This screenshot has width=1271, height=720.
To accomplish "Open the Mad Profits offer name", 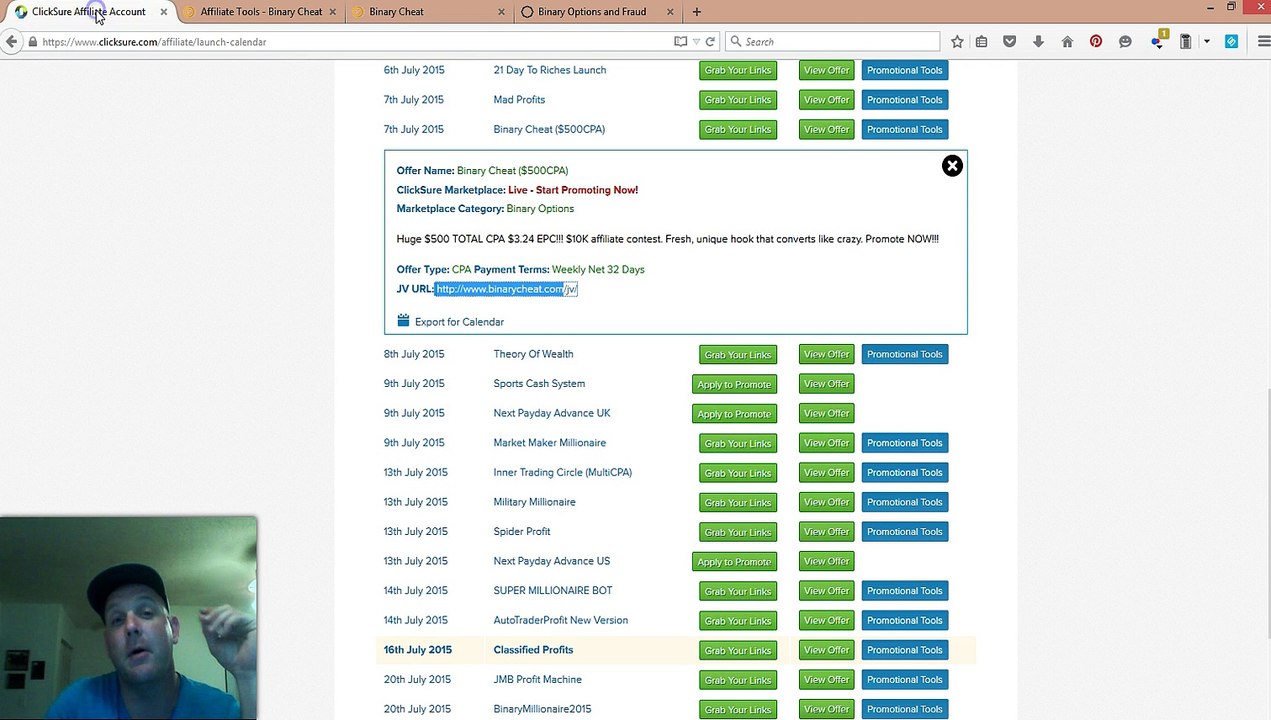I will click(519, 100).
